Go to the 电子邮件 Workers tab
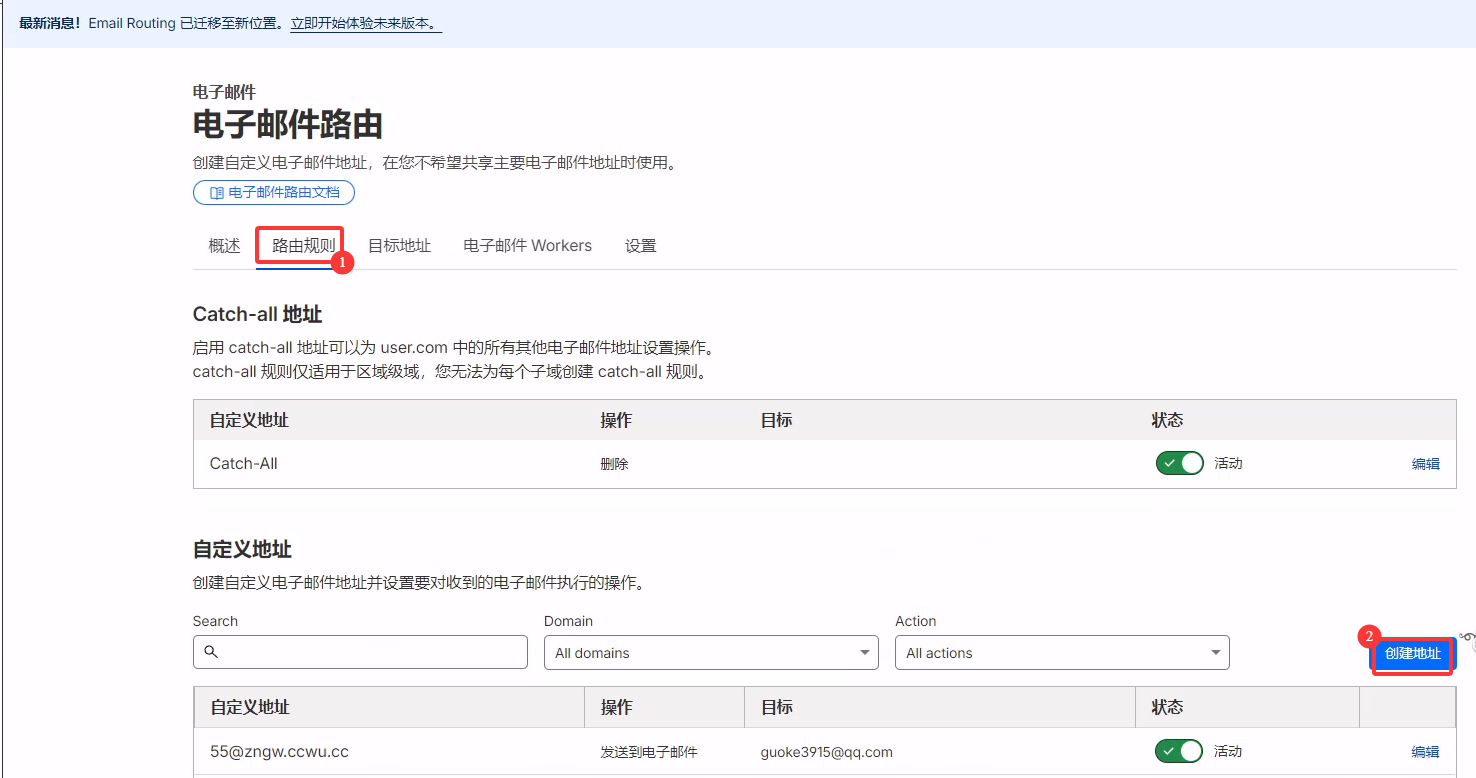Screen dimensions: 1476x778 [x=527, y=246]
